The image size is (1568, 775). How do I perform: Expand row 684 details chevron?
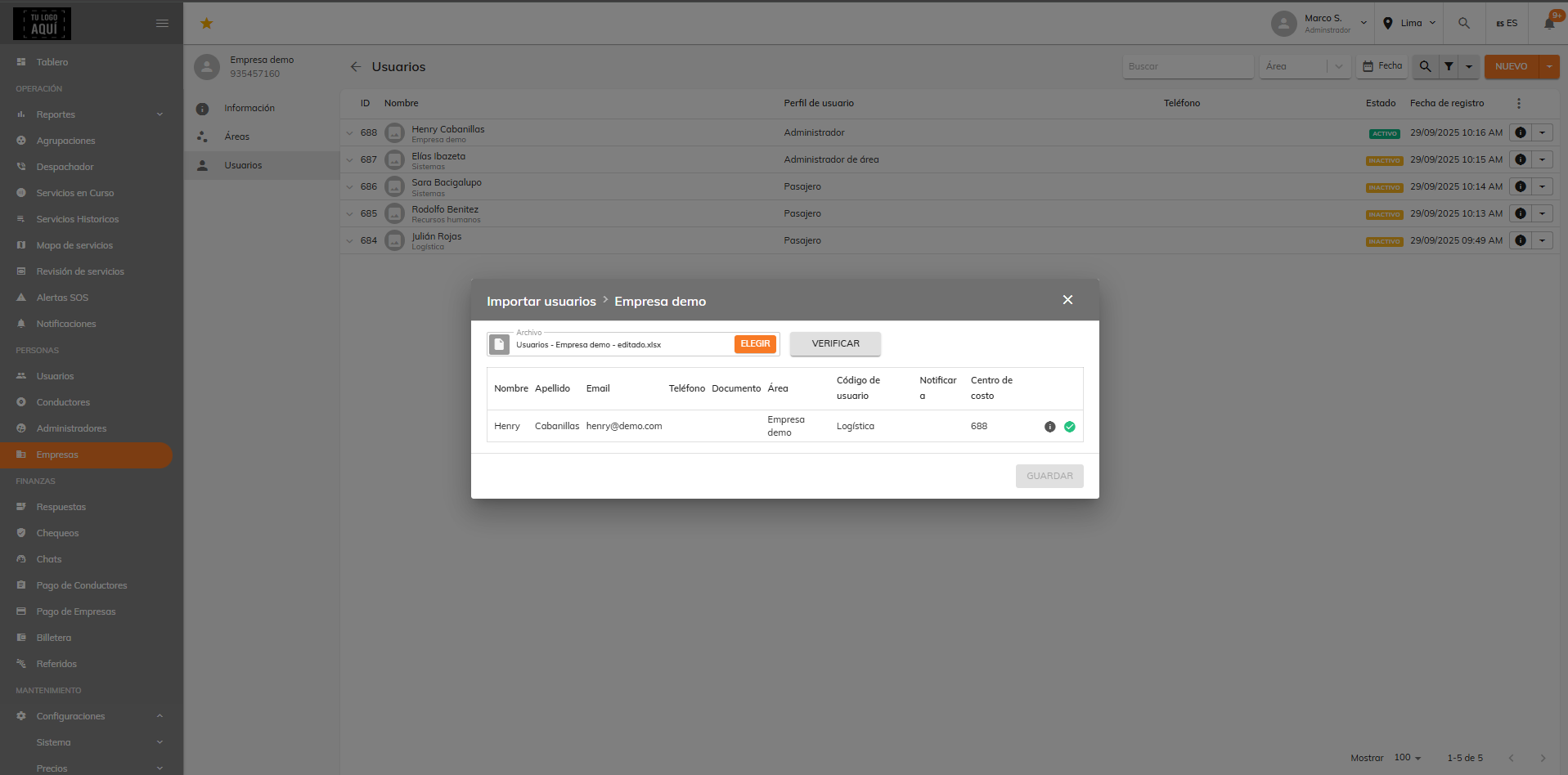(349, 240)
